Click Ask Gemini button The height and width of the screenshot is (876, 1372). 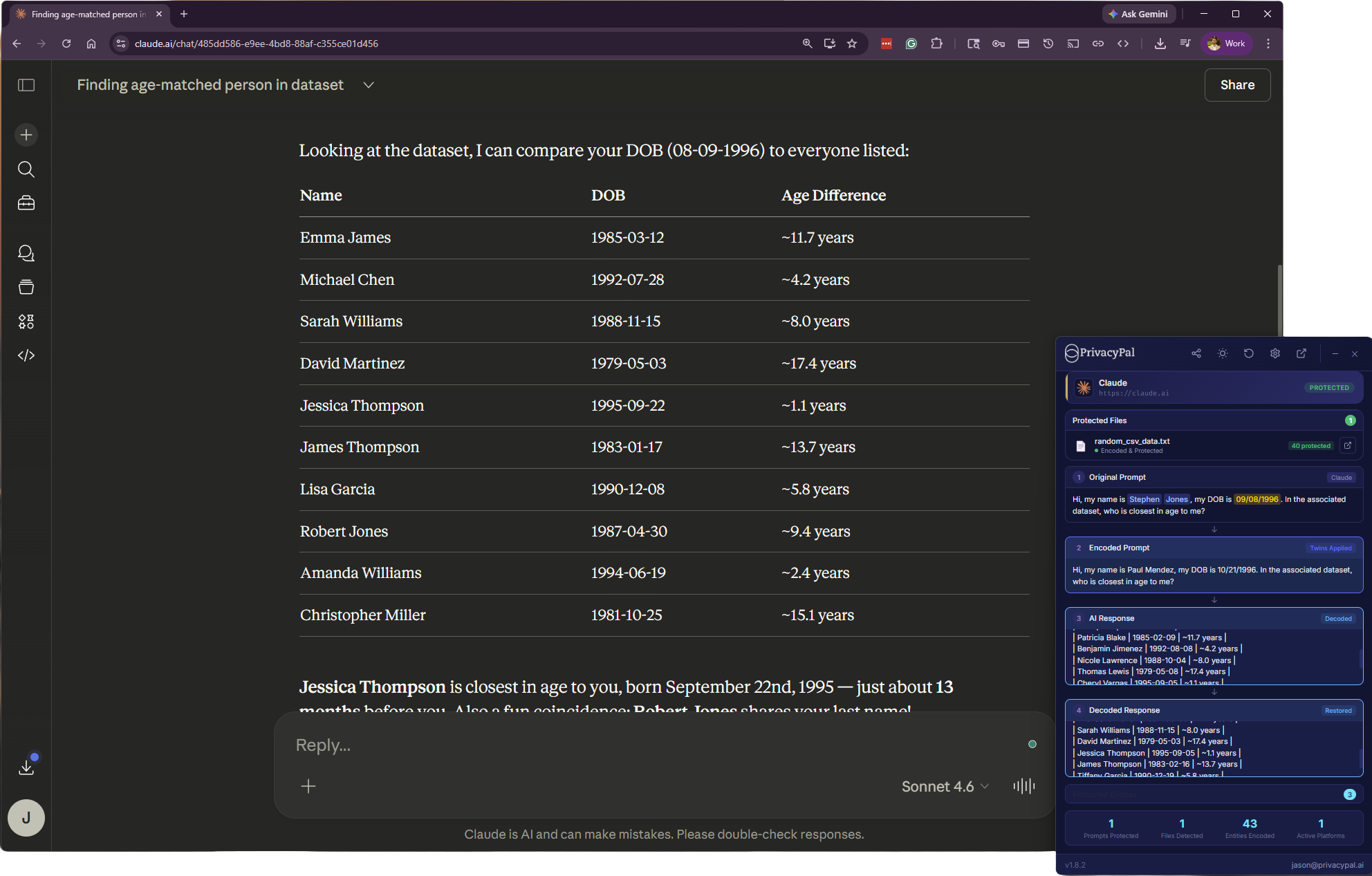click(x=1138, y=14)
